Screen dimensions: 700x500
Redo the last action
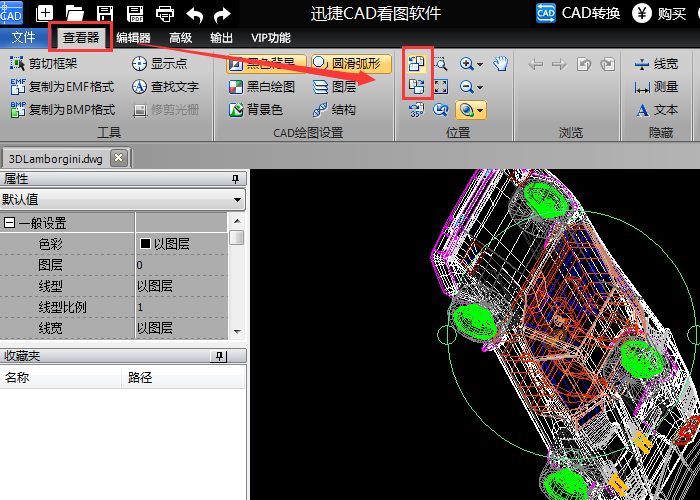pyautogui.click(x=222, y=14)
